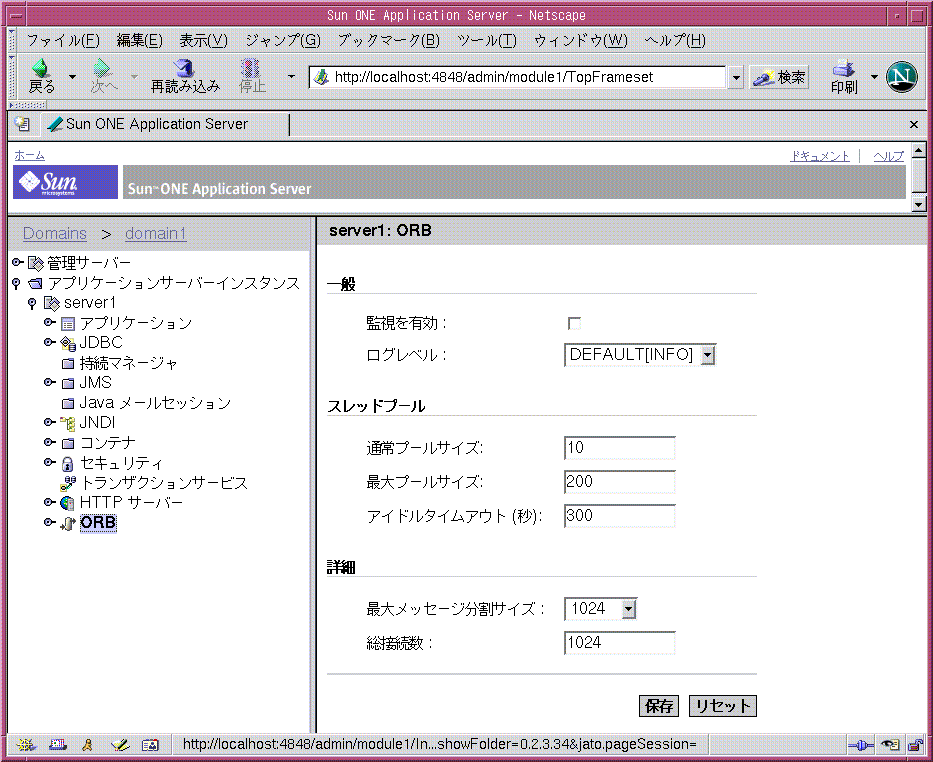Follow the ヘルプ link in header
This screenshot has width=933, height=762.
[888, 156]
